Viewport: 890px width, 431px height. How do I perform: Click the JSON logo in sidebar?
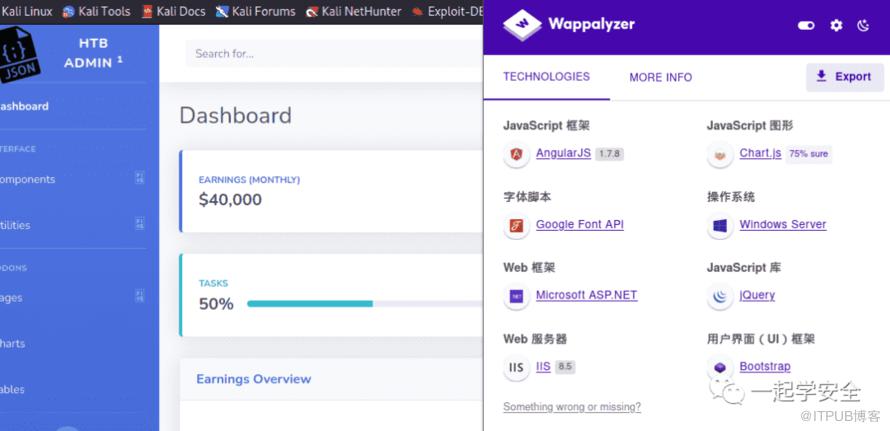pyautogui.click(x=19, y=53)
